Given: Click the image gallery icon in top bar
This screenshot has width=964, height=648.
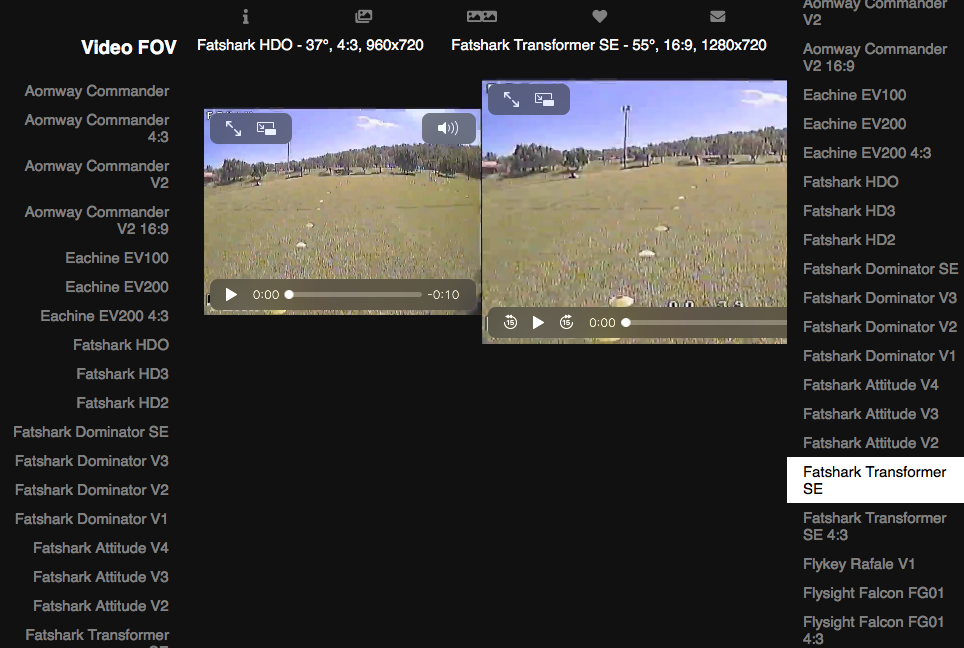Looking at the screenshot, I should pos(363,17).
